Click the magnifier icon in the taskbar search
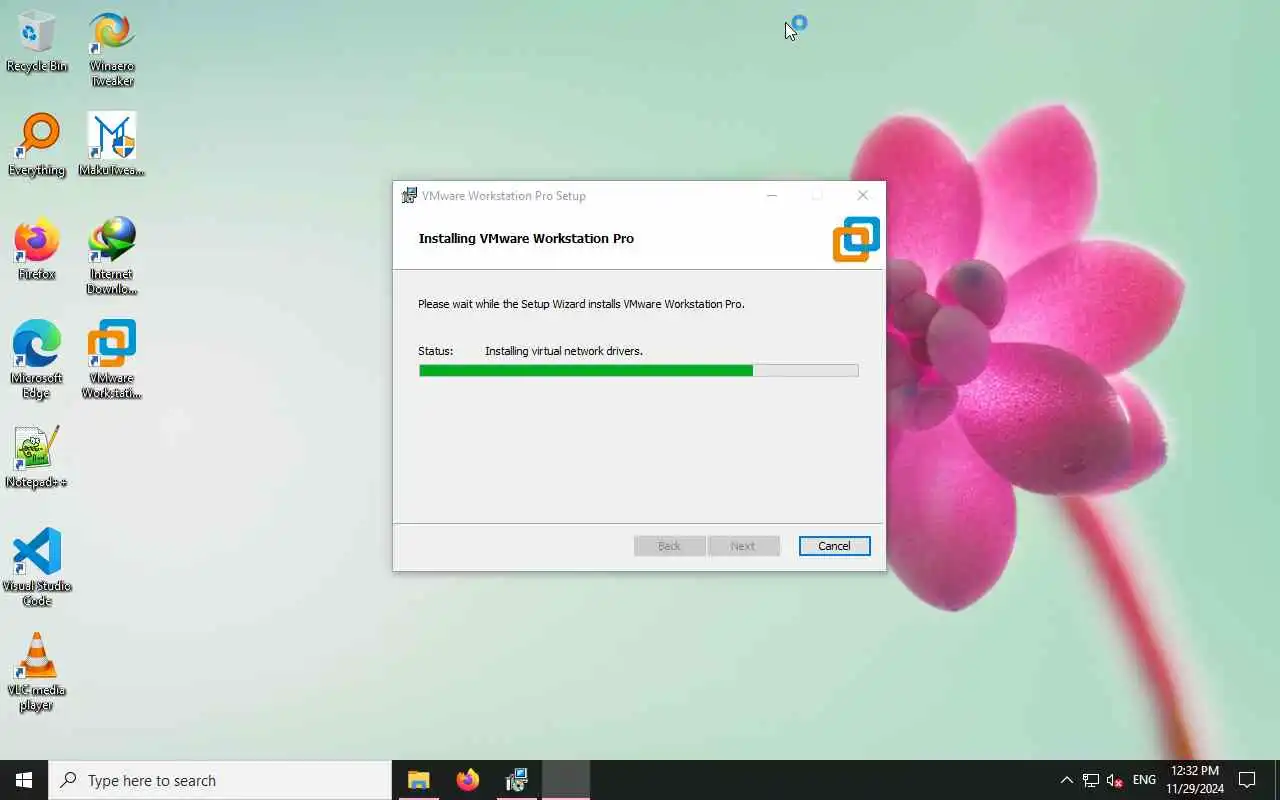The image size is (1280, 800). pyautogui.click(x=69, y=780)
